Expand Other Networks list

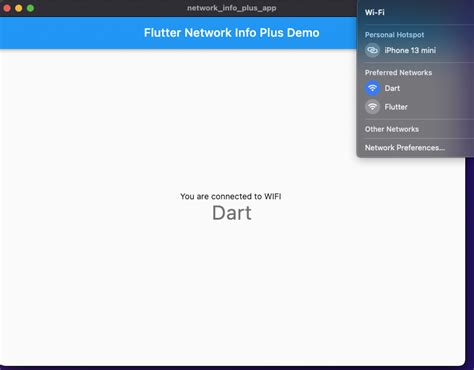pyautogui.click(x=392, y=129)
